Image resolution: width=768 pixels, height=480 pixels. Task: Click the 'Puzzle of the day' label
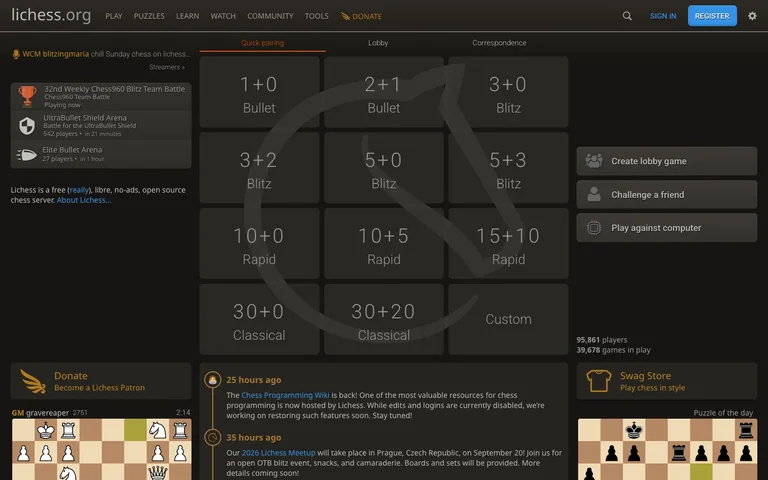click(x=723, y=413)
